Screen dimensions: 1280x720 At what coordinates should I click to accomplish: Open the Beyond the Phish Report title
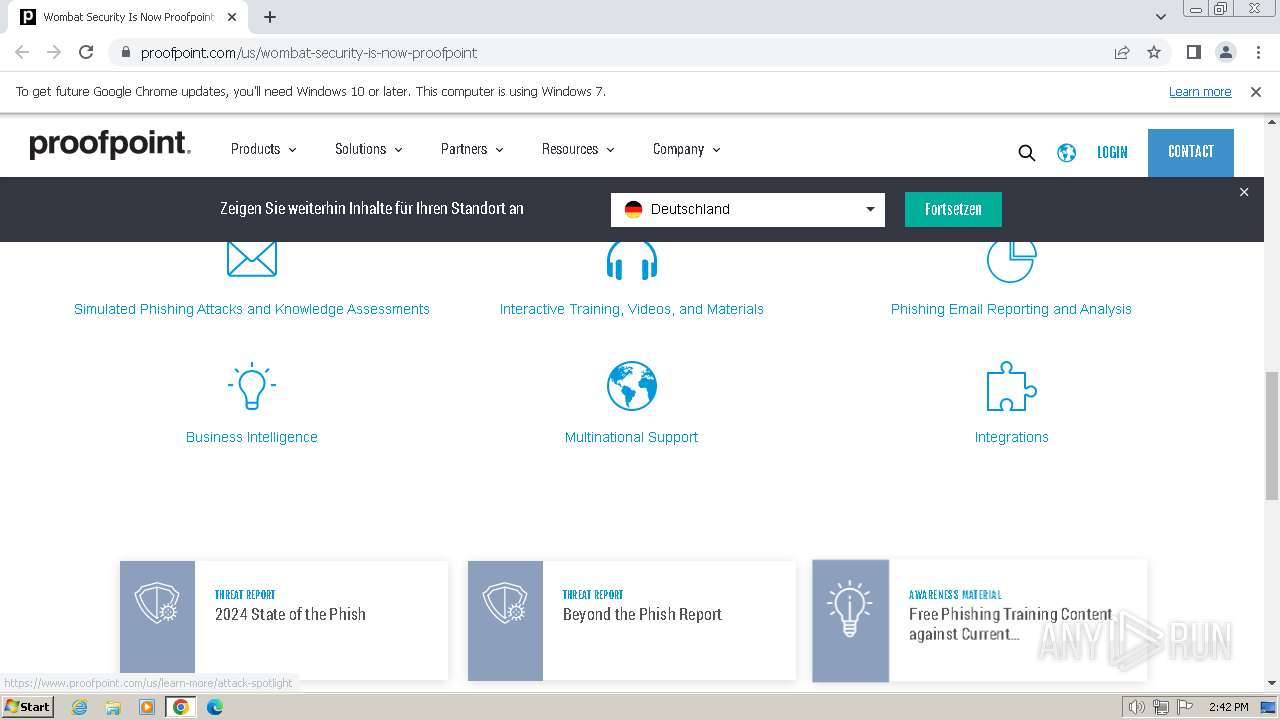tap(642, 614)
